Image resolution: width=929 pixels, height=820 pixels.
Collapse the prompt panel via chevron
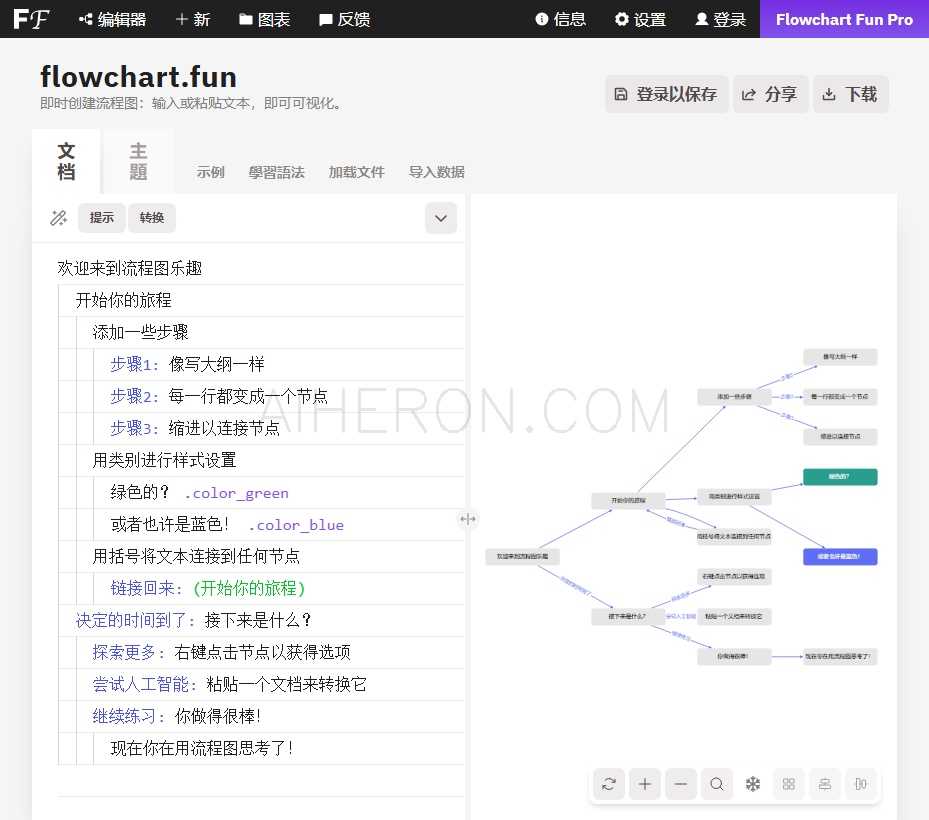click(440, 218)
